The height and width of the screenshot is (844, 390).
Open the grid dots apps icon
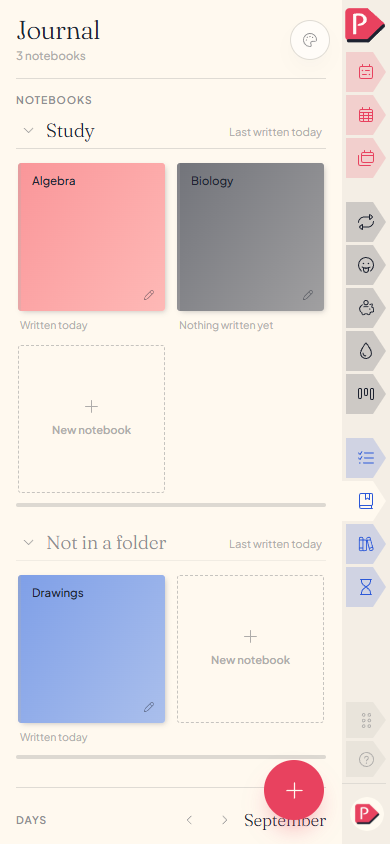pos(365,720)
